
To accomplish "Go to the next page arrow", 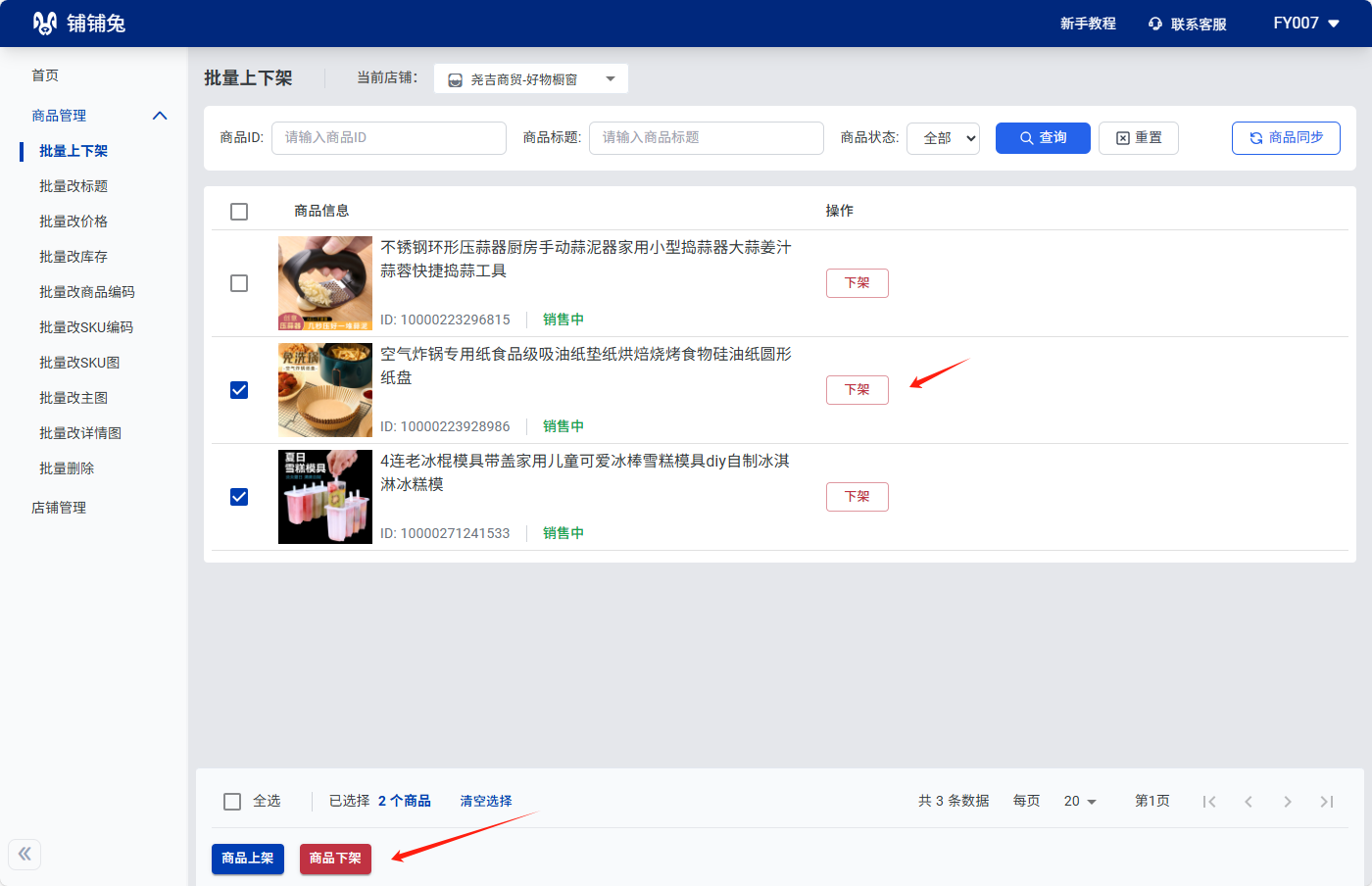I will [1288, 802].
